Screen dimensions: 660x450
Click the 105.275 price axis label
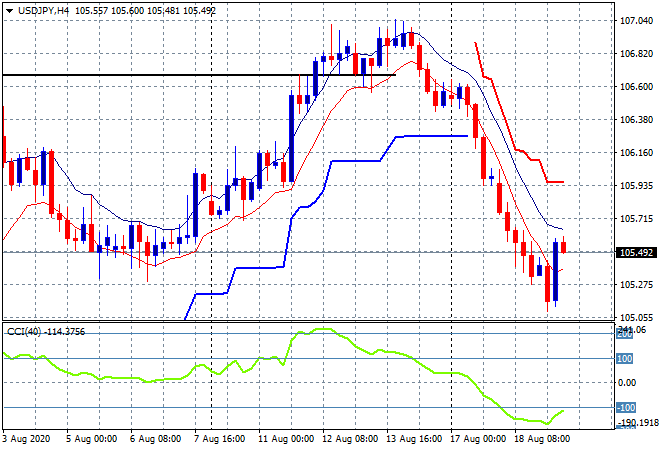click(636, 285)
